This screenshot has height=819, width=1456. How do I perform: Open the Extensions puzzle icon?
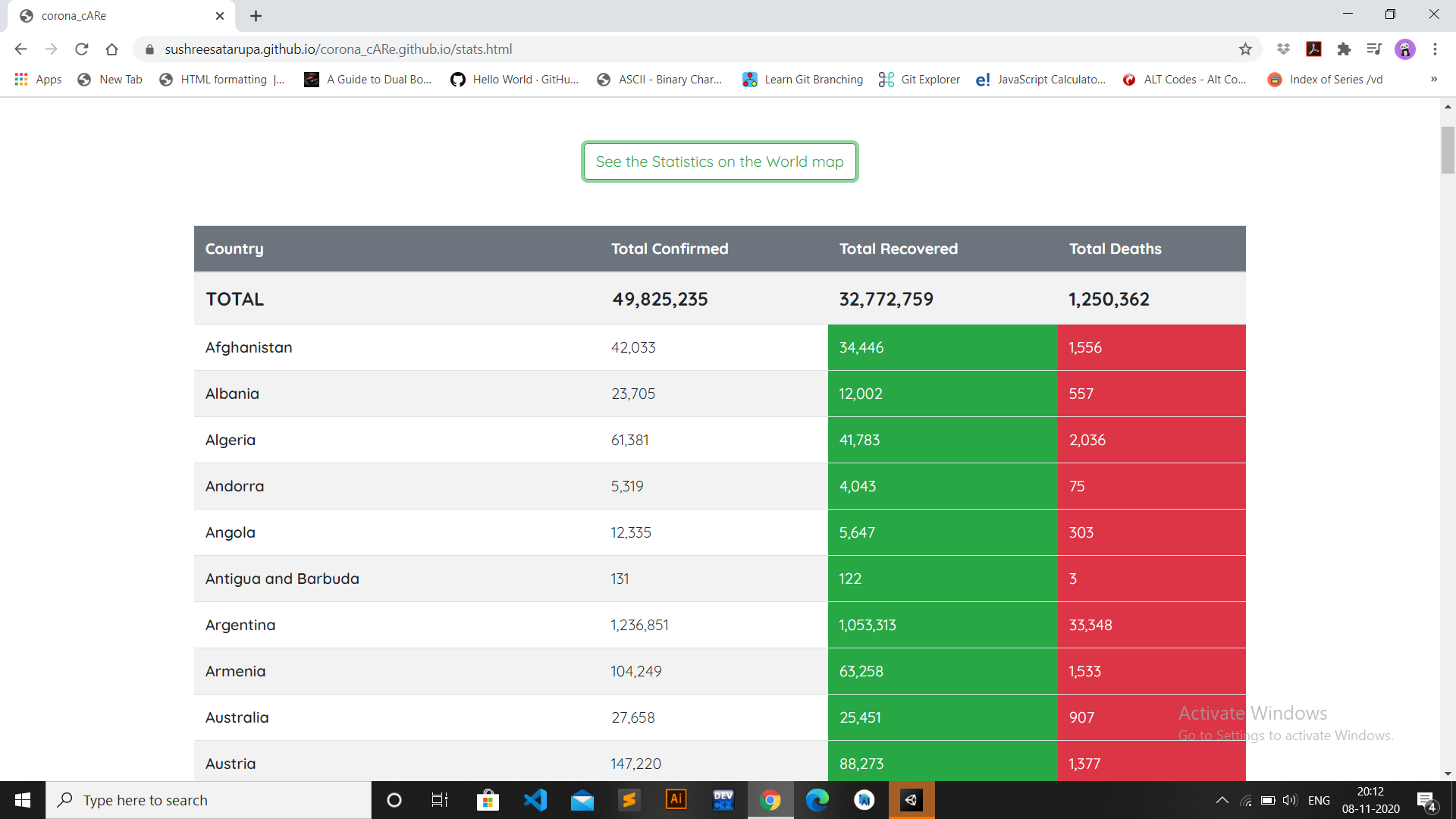click(x=1344, y=49)
